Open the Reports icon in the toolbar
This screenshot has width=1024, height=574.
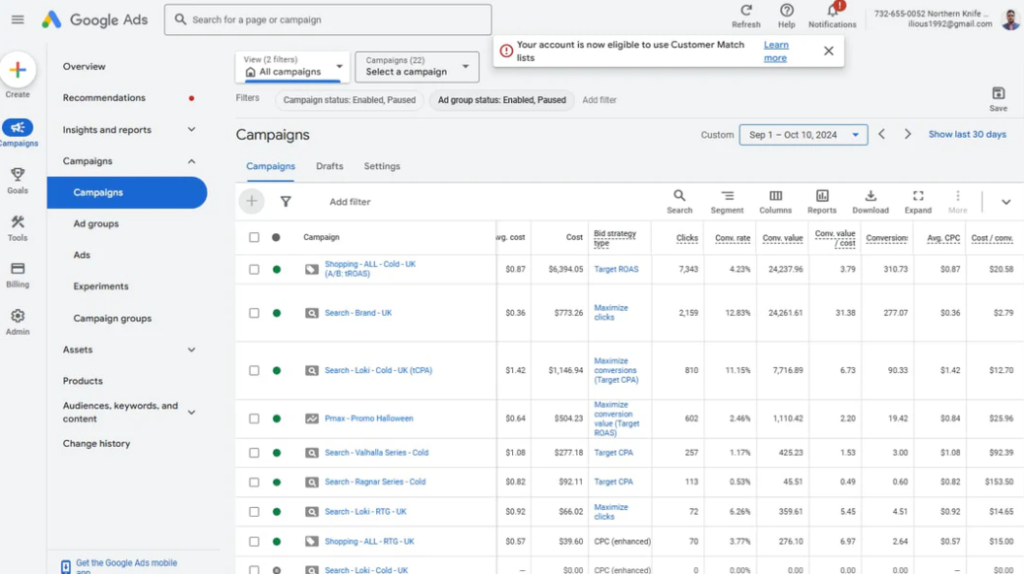click(x=822, y=197)
